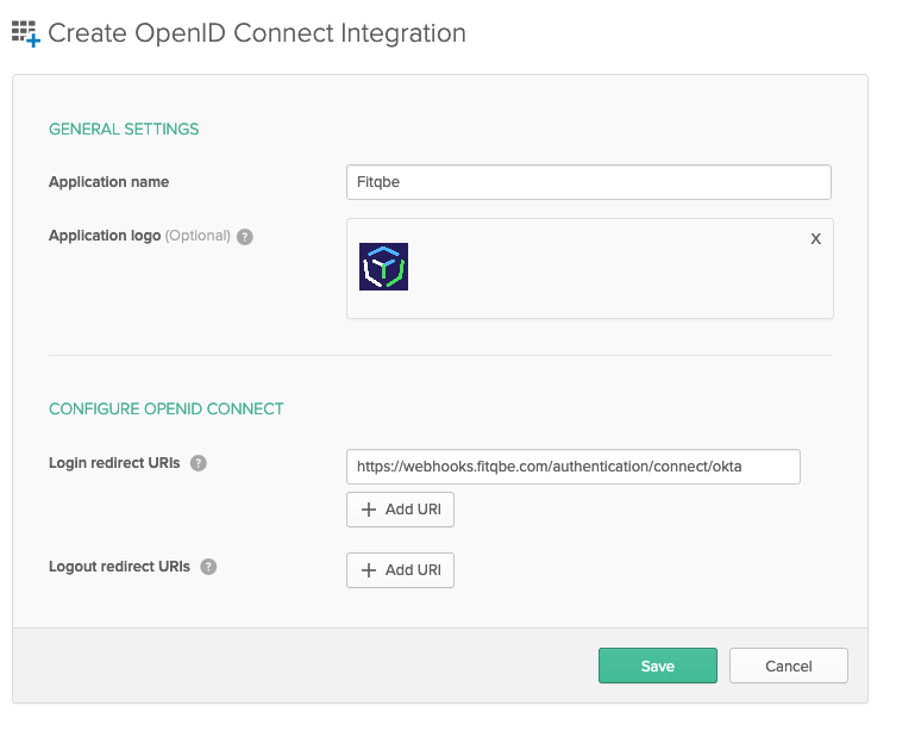Viewport: 897px width, 731px height.
Task: Remove the uploaded logo with the X
Action: [x=816, y=239]
